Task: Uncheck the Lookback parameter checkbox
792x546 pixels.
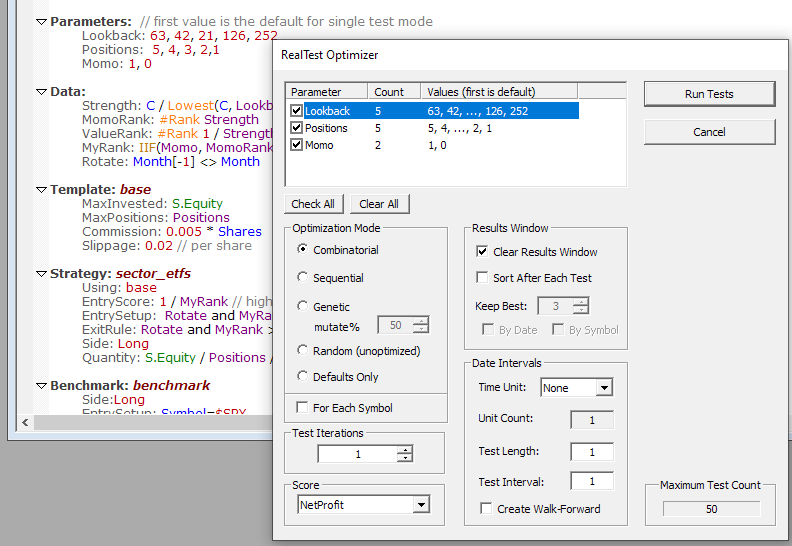Action: [296, 111]
